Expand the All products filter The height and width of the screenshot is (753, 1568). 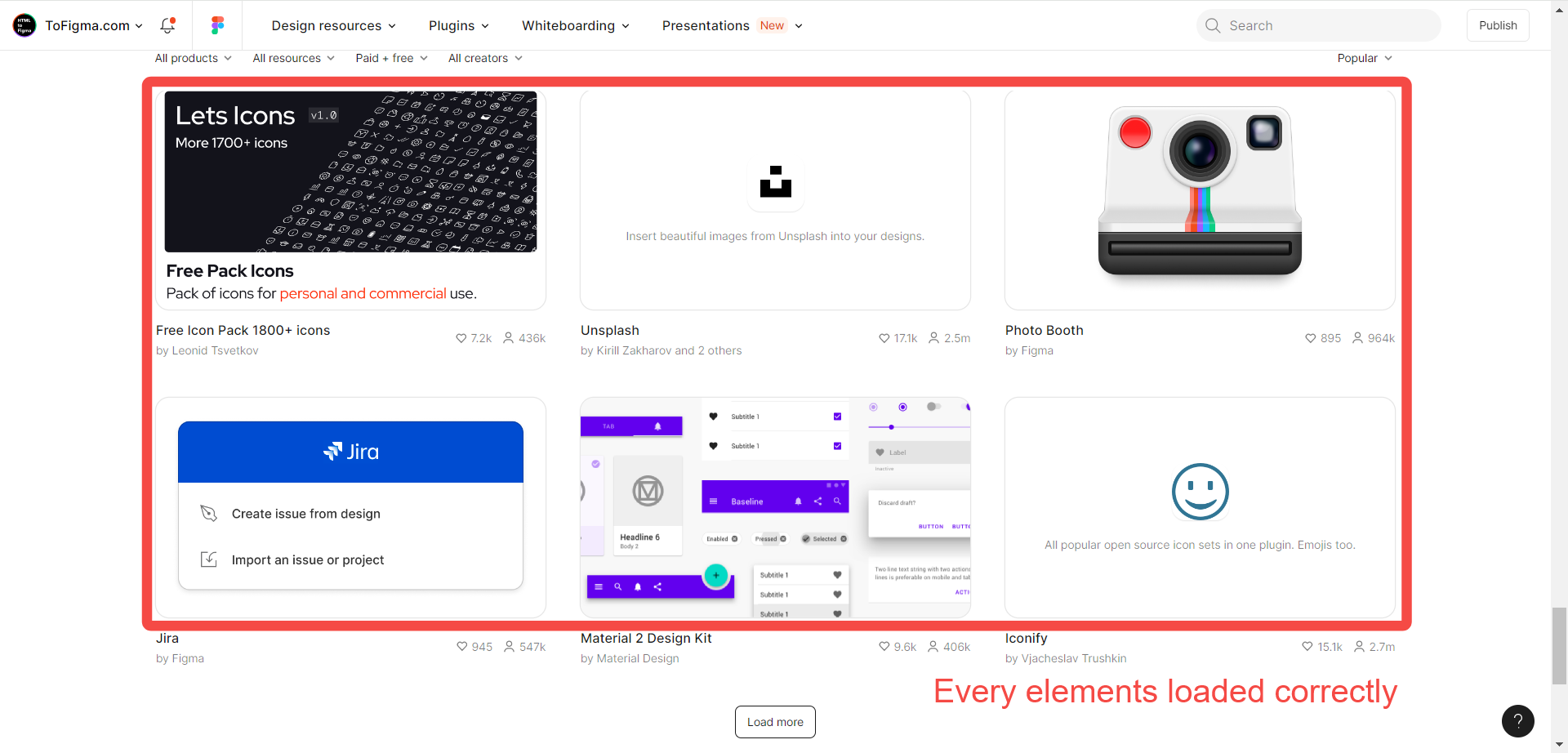(x=194, y=58)
